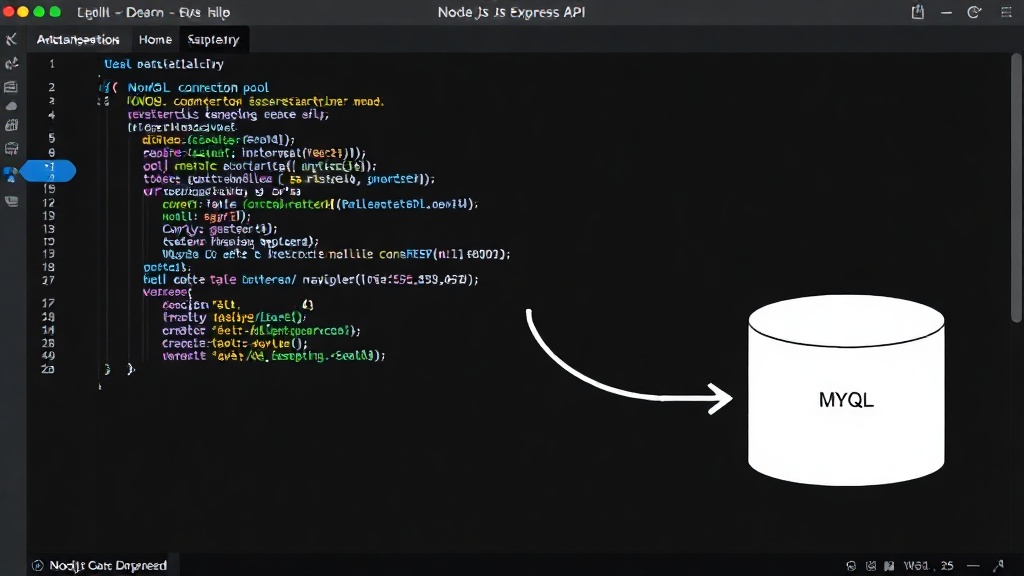This screenshot has width=1024, height=576.
Task: Click the closing brace on the last code line
Action: point(130,370)
